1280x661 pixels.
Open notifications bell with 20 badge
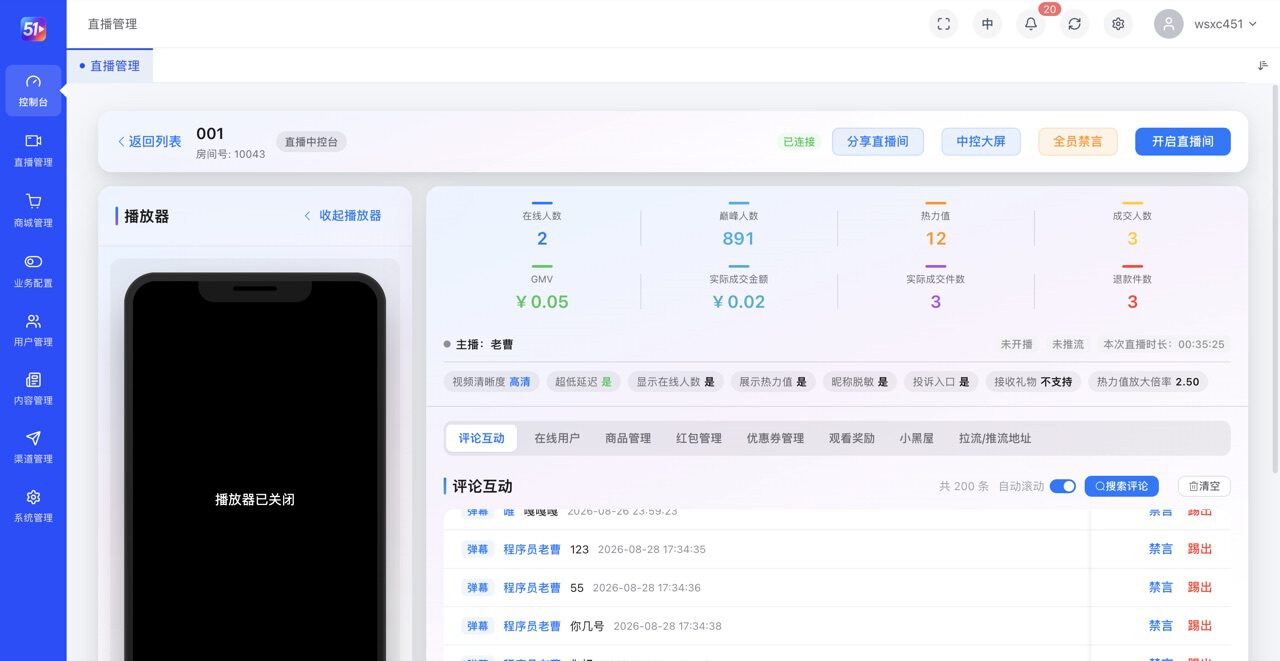click(1031, 24)
